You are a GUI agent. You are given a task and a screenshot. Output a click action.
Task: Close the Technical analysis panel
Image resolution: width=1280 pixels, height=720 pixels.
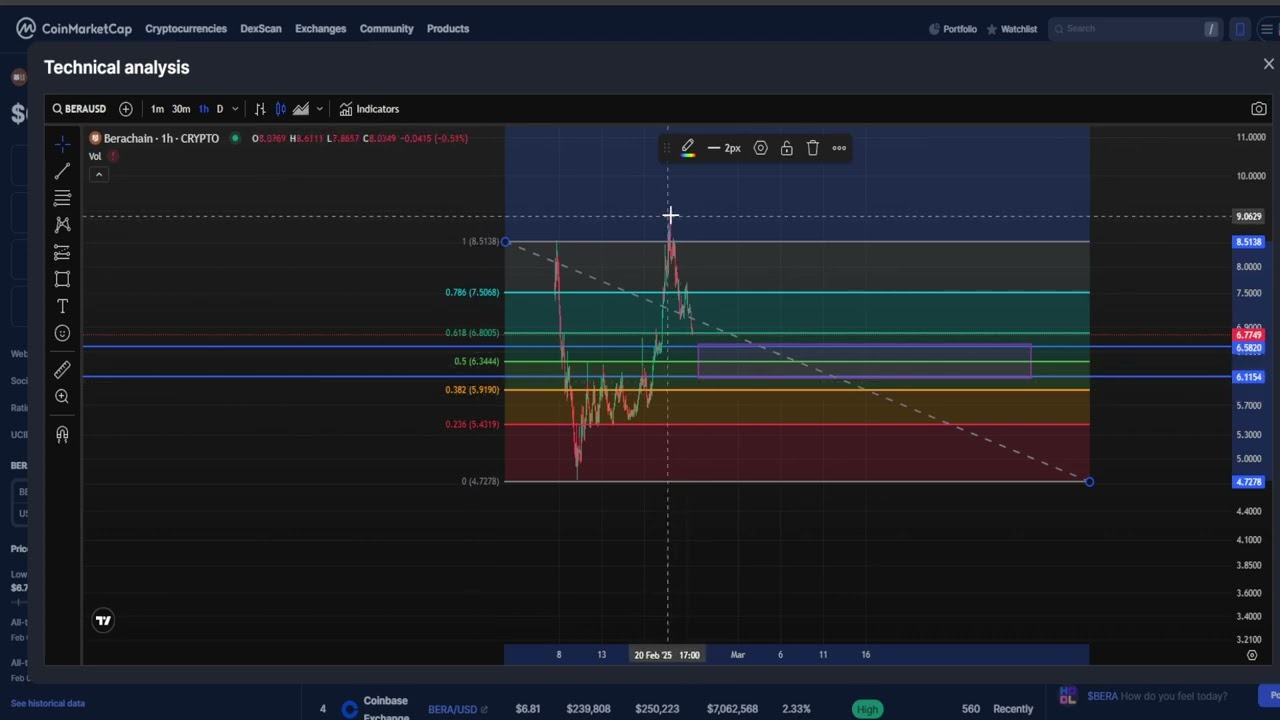(1269, 64)
